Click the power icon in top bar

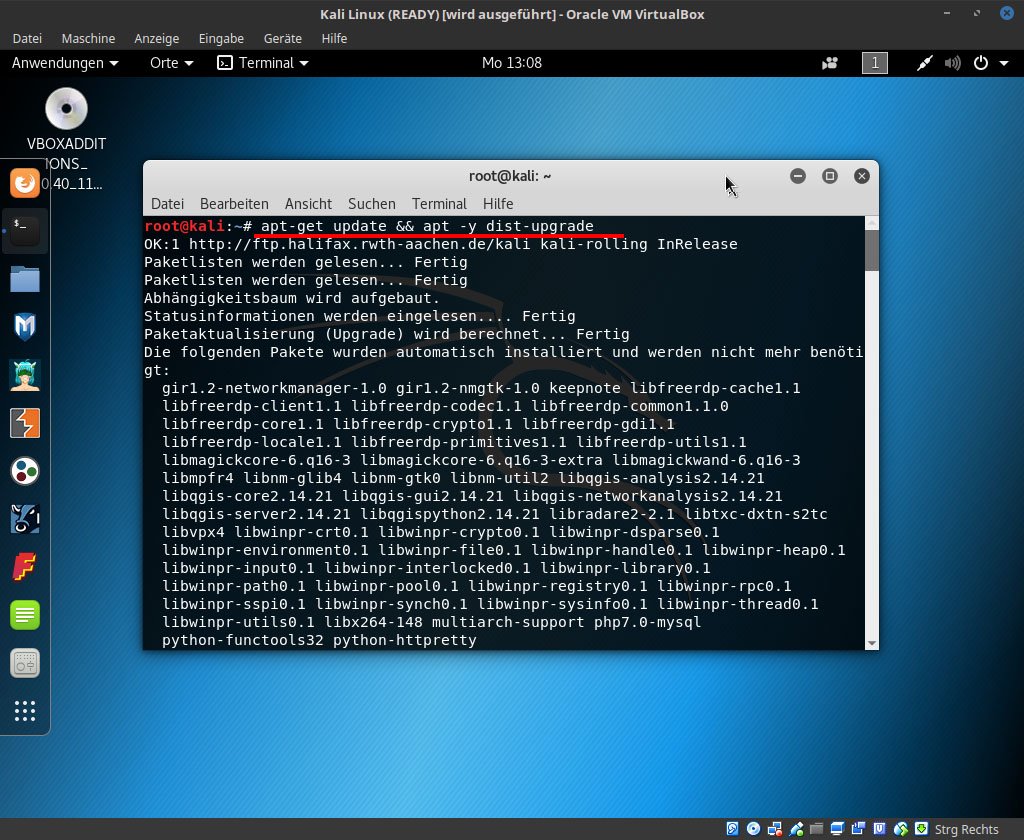point(981,63)
